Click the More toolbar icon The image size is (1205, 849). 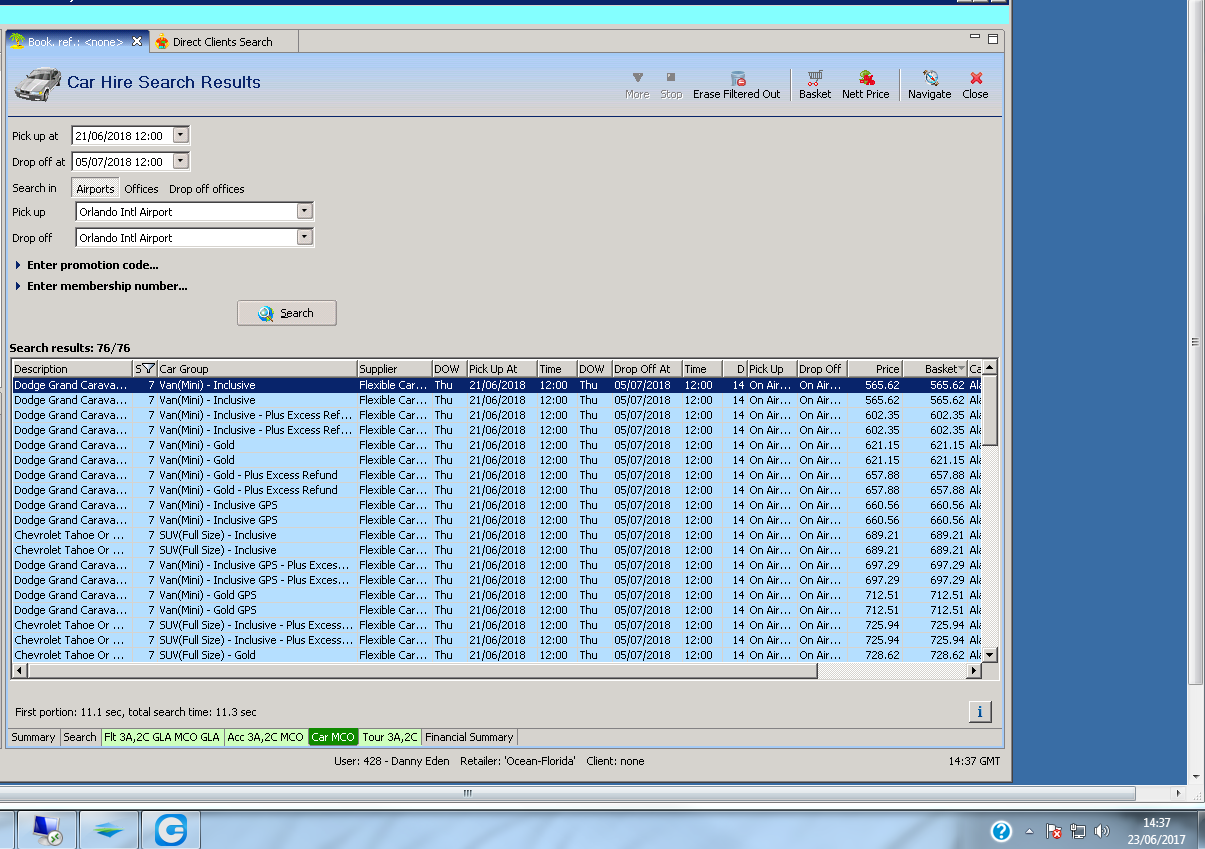click(637, 85)
